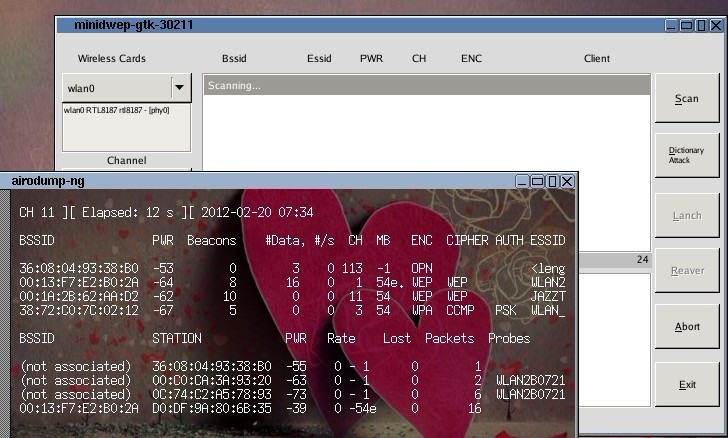
Task: Click the Essid column header
Action: coord(319,59)
